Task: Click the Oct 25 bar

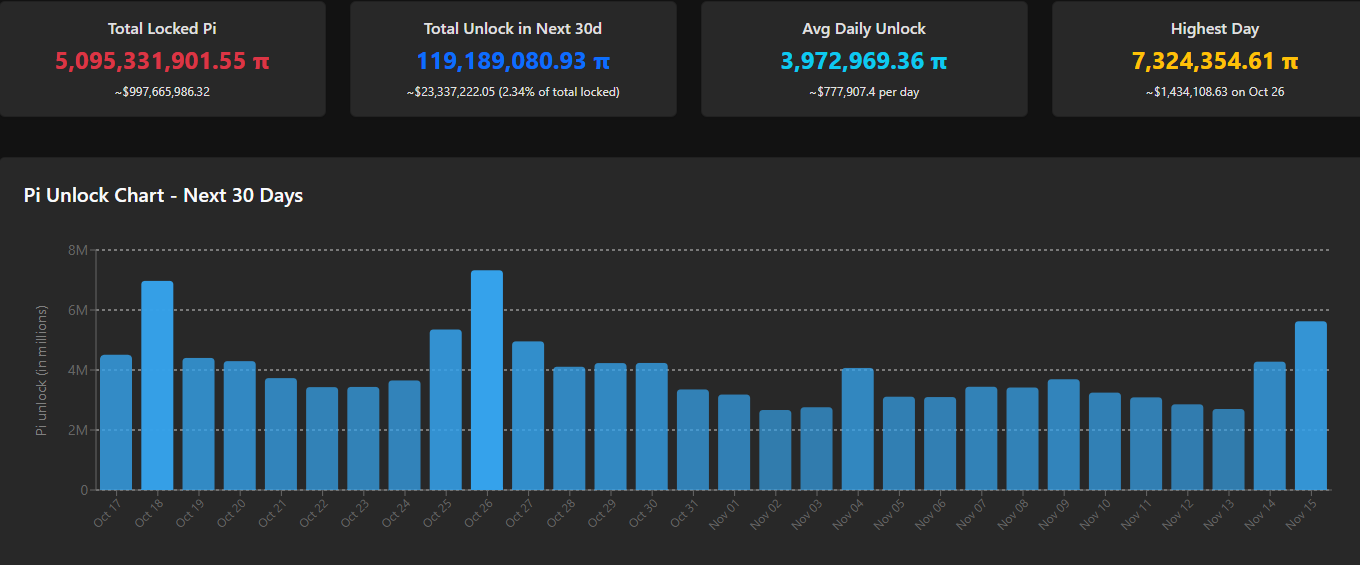Action: (446, 409)
